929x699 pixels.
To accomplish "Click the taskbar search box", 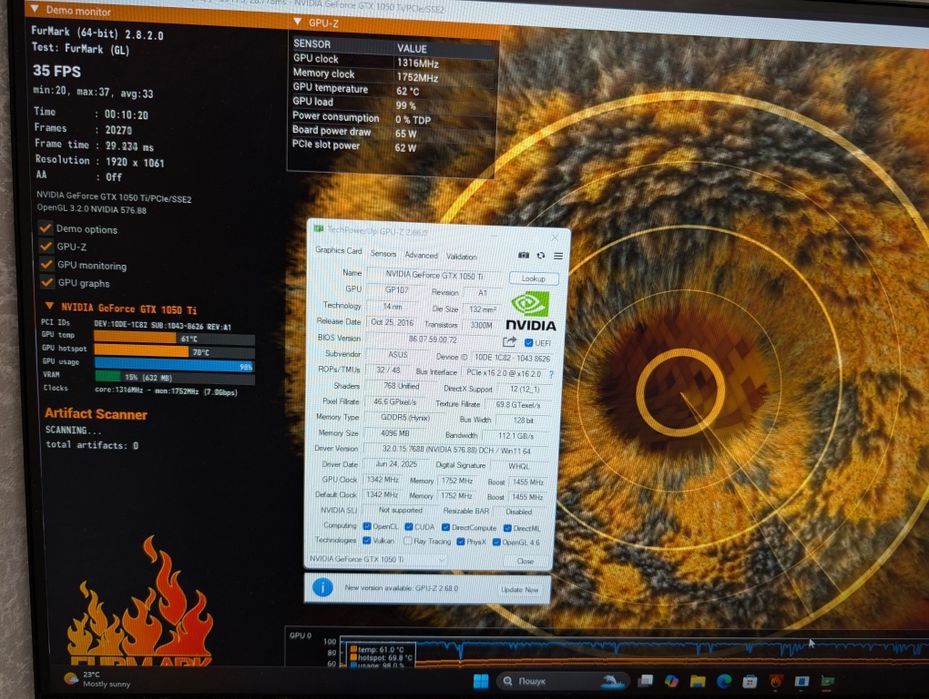I will [x=563, y=681].
